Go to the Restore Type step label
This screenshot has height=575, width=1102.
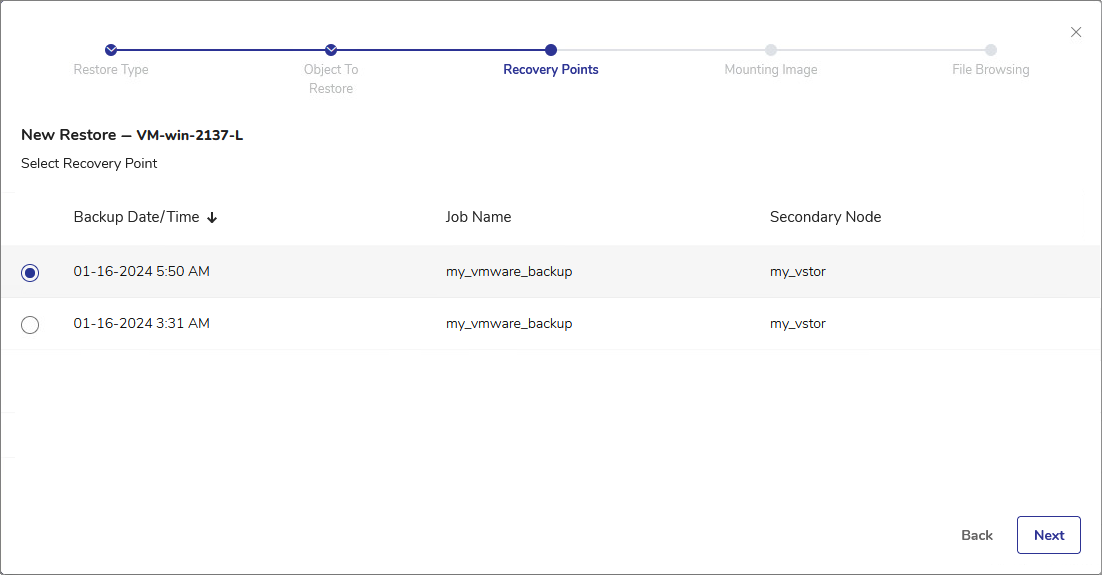[x=111, y=70]
